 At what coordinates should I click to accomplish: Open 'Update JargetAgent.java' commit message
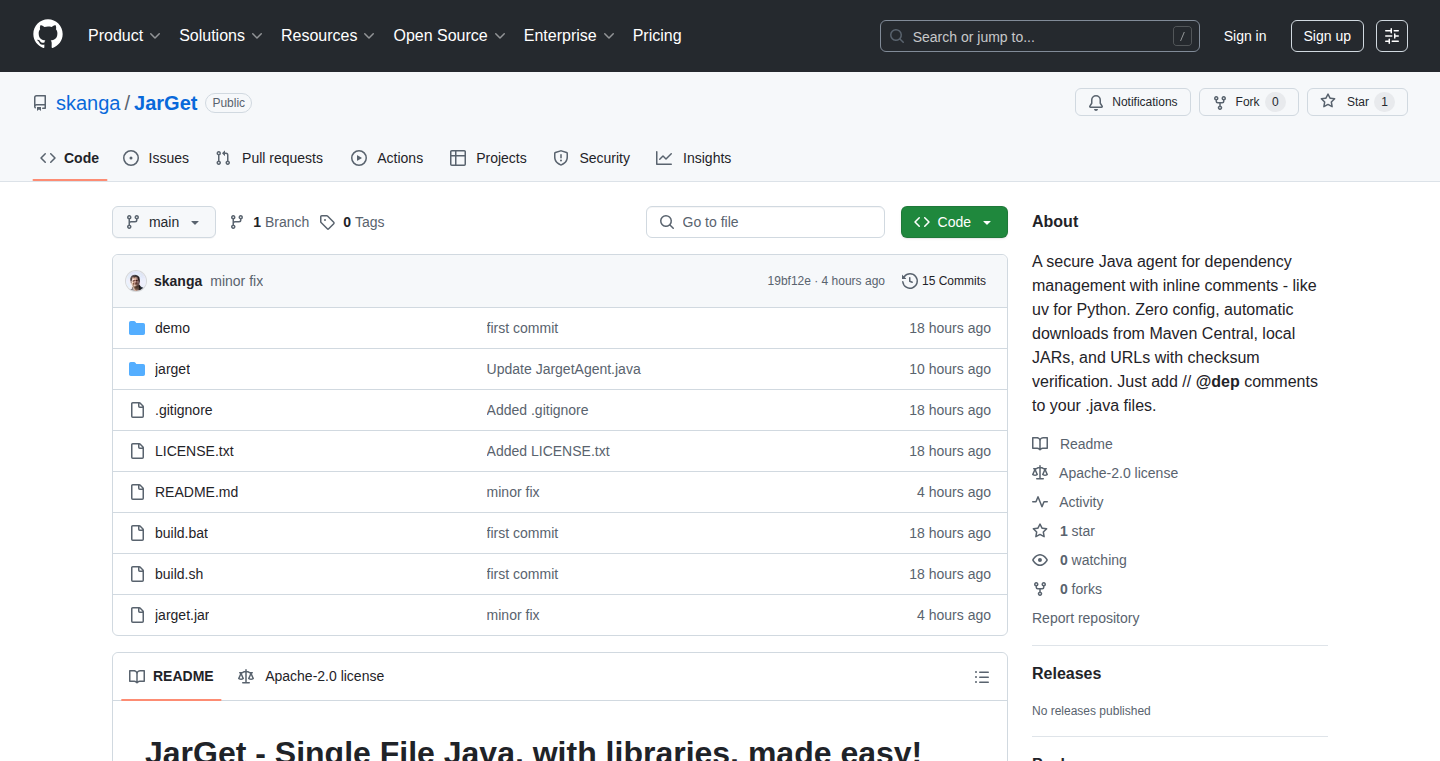pyautogui.click(x=563, y=369)
